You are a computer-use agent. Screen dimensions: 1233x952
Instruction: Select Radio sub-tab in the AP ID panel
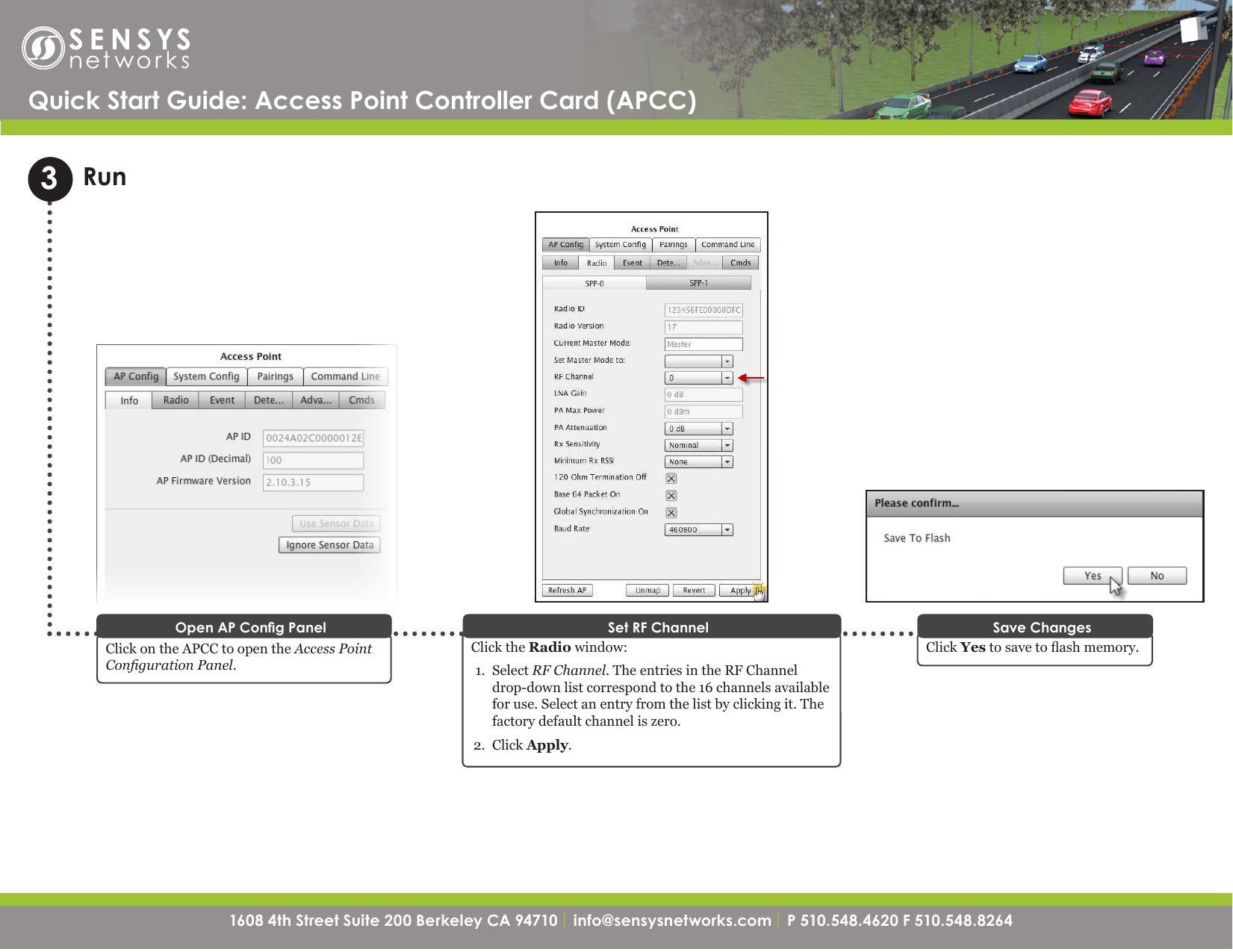tap(176, 400)
